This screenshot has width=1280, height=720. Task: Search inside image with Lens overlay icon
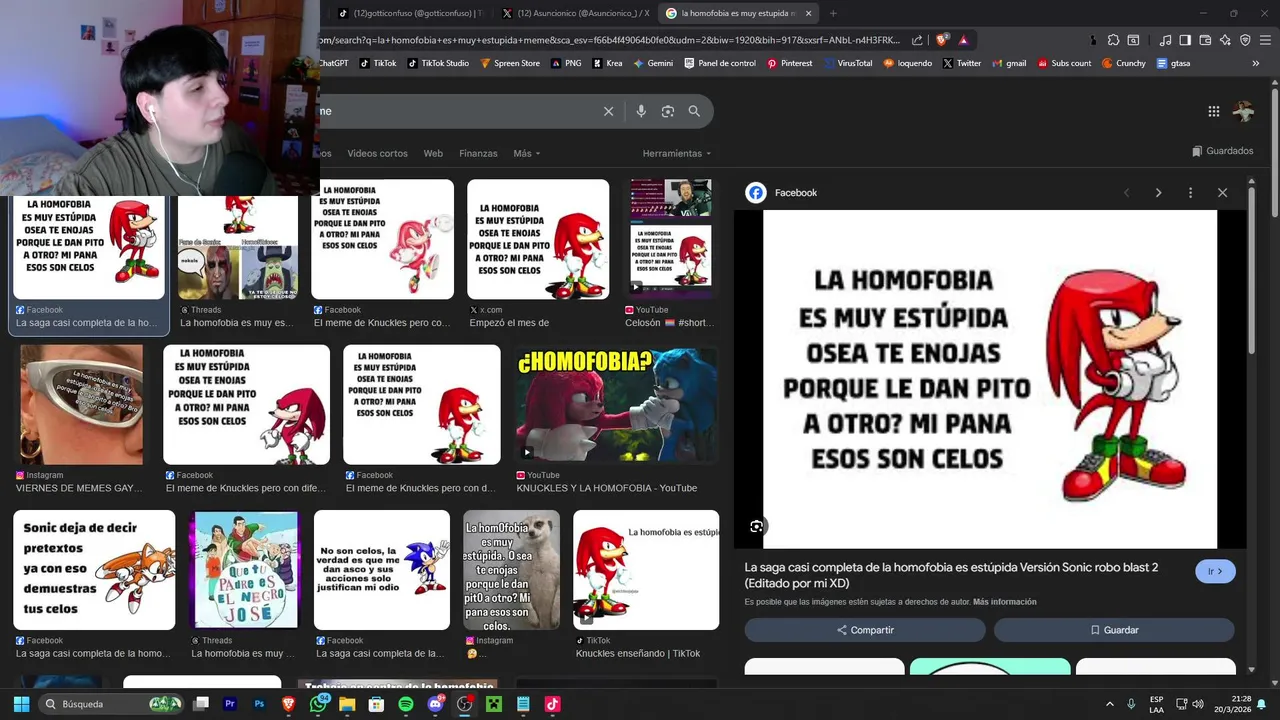(x=757, y=526)
